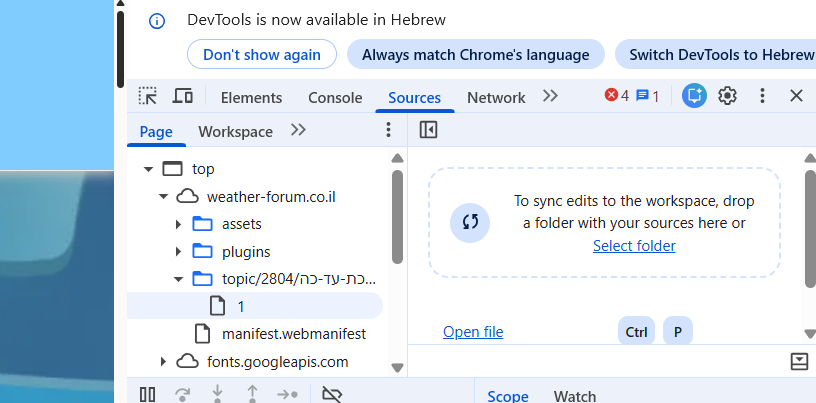Toggle the device toolbar emulation icon
This screenshot has height=403, width=816.
pos(182,96)
